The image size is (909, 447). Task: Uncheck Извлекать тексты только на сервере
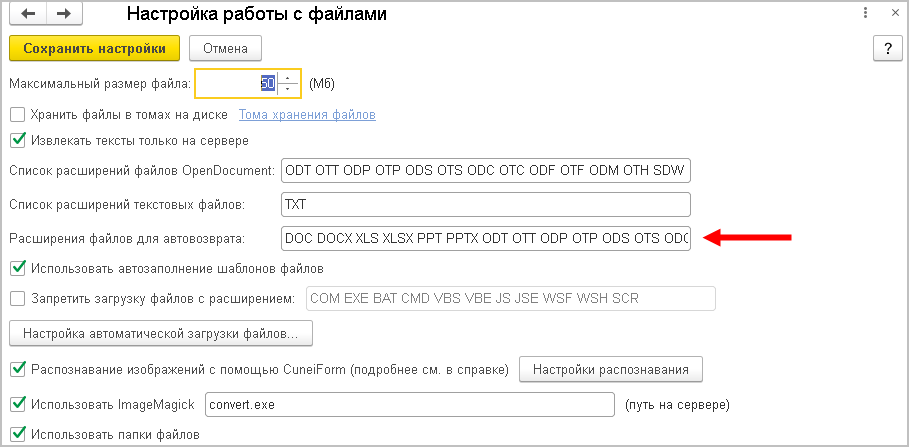click(17, 141)
